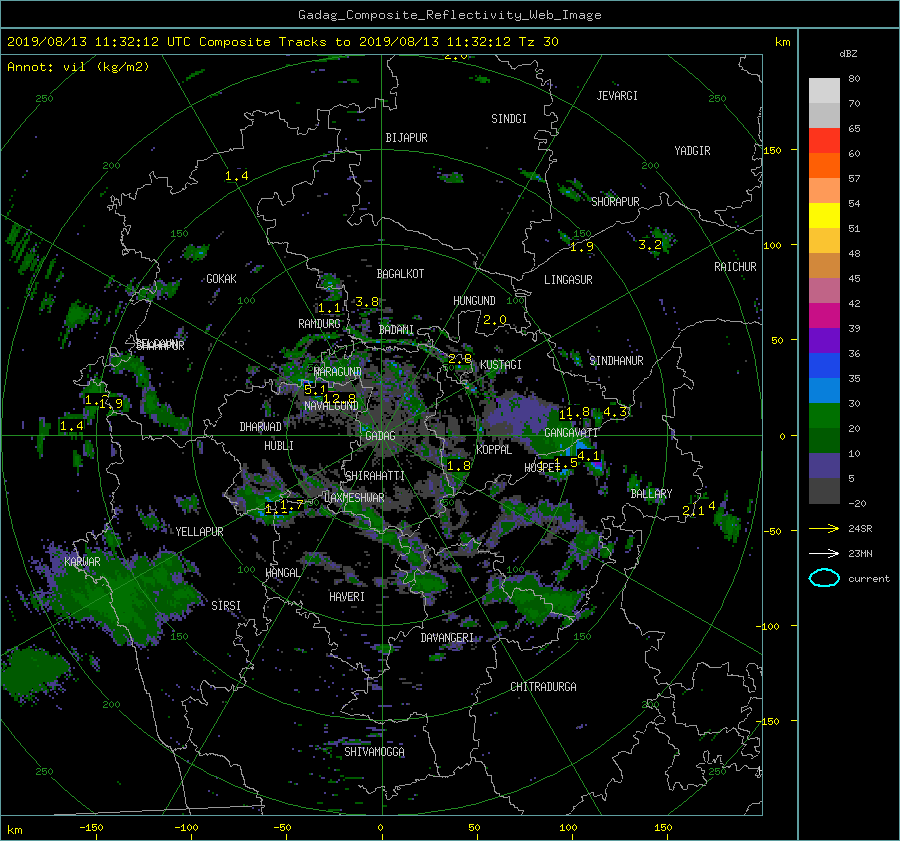Click the LINGASUR town label
This screenshot has height=841, width=900.
coord(568,280)
